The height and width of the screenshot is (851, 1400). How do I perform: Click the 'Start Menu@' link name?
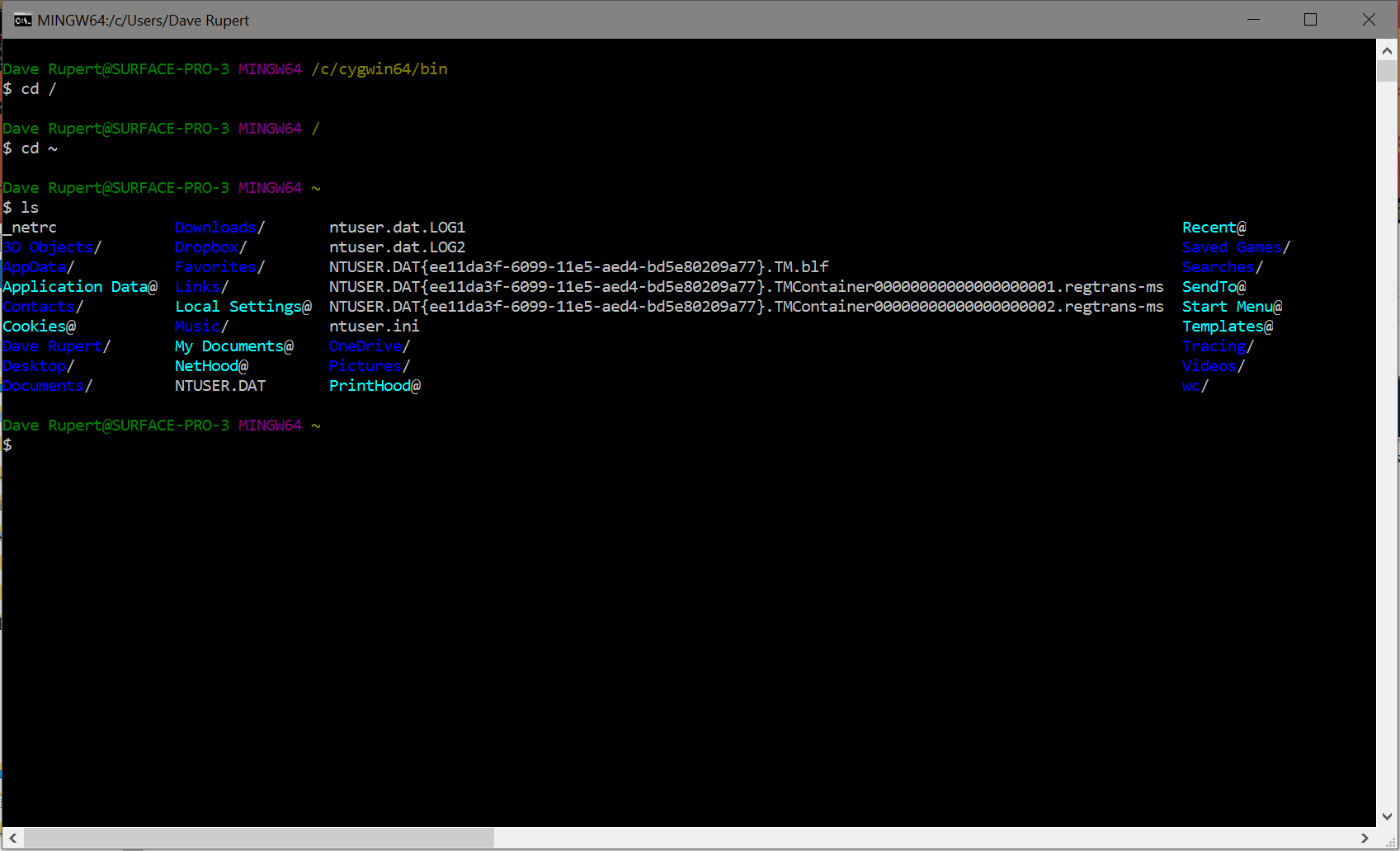click(1233, 307)
